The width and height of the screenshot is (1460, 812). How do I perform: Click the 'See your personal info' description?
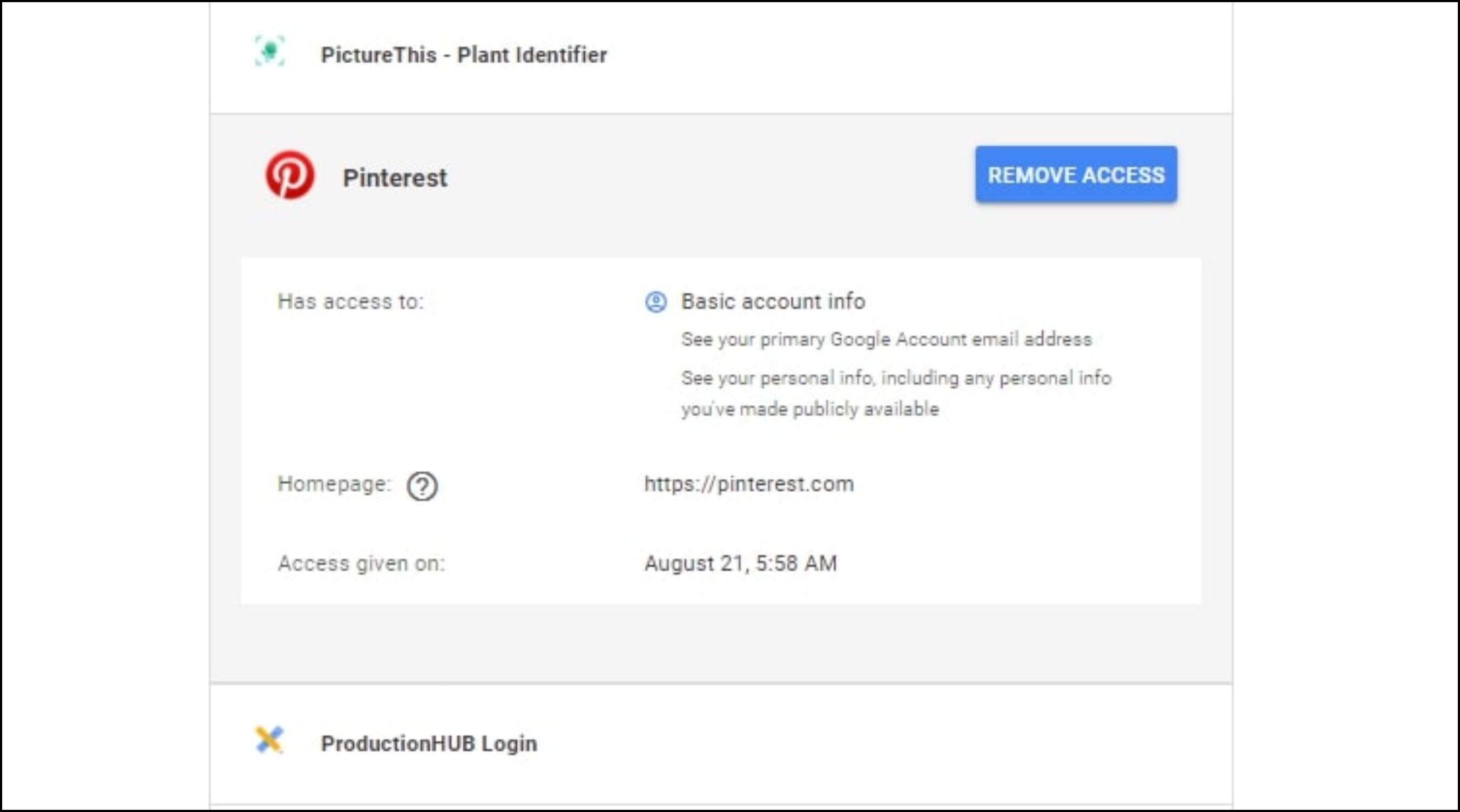click(896, 378)
